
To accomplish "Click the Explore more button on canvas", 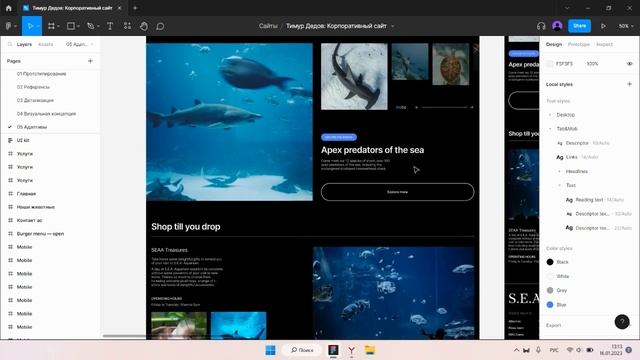I will pyautogui.click(x=398, y=192).
